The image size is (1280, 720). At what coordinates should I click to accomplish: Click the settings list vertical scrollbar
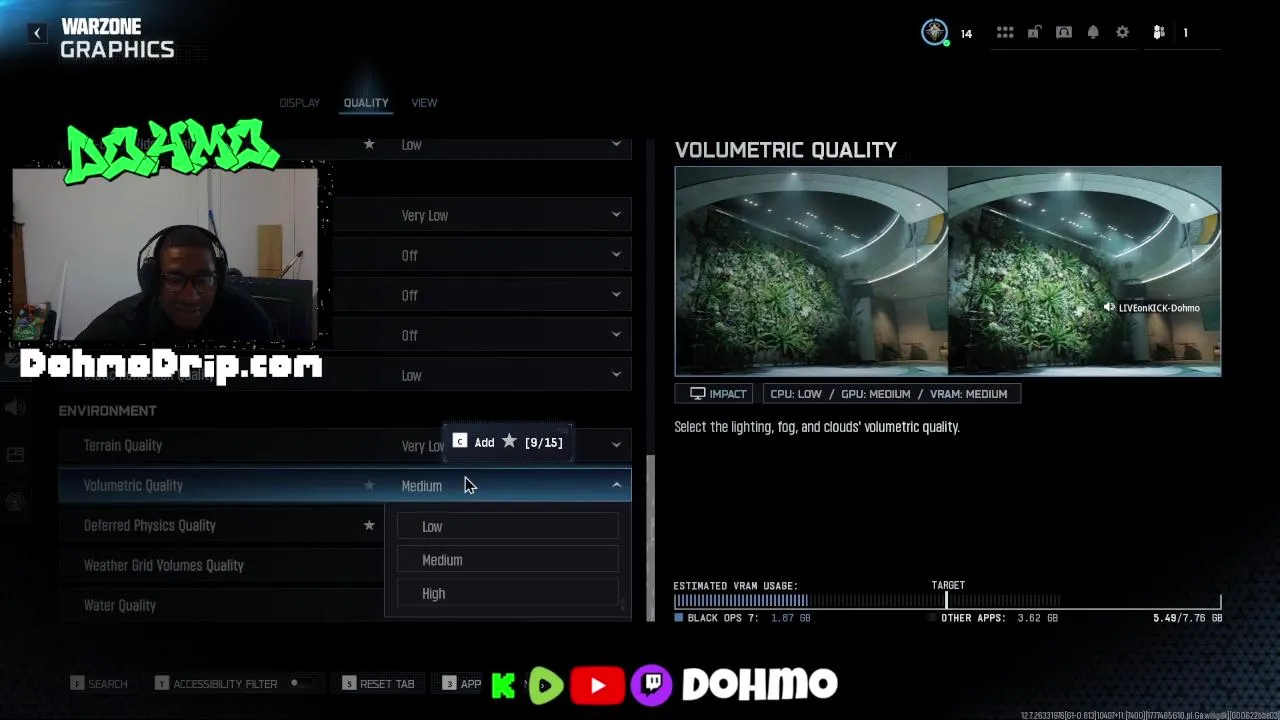[x=652, y=536]
